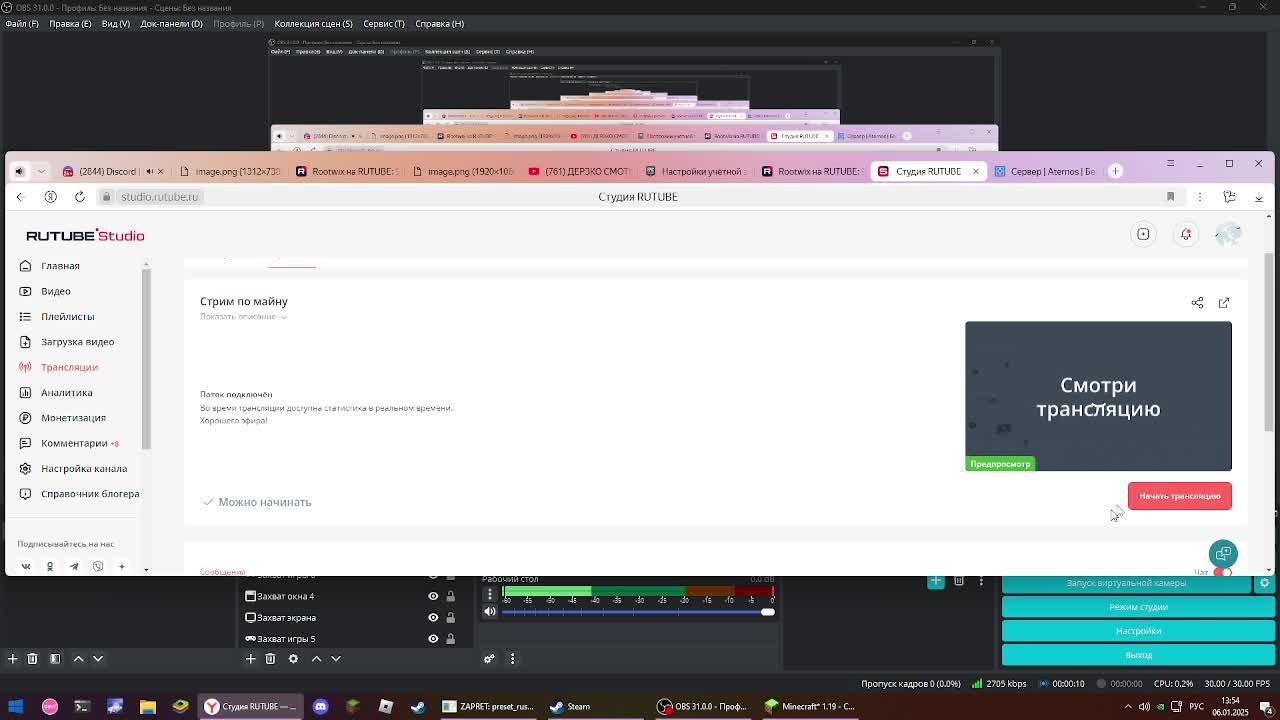1280x720 pixels.
Task: Open Настройка канала in the sidebar
Action: 84,468
